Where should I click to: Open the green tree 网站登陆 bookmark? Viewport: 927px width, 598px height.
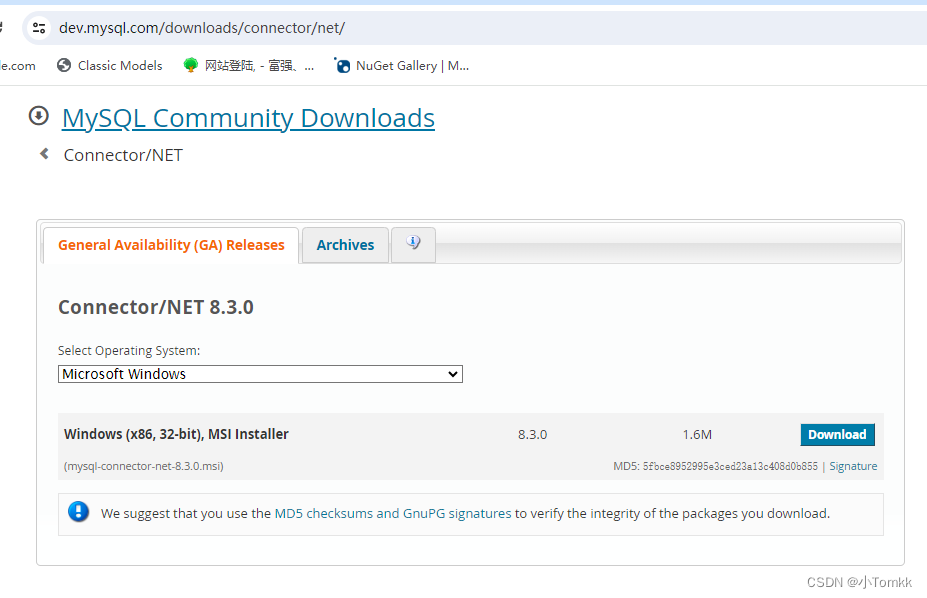(x=191, y=66)
